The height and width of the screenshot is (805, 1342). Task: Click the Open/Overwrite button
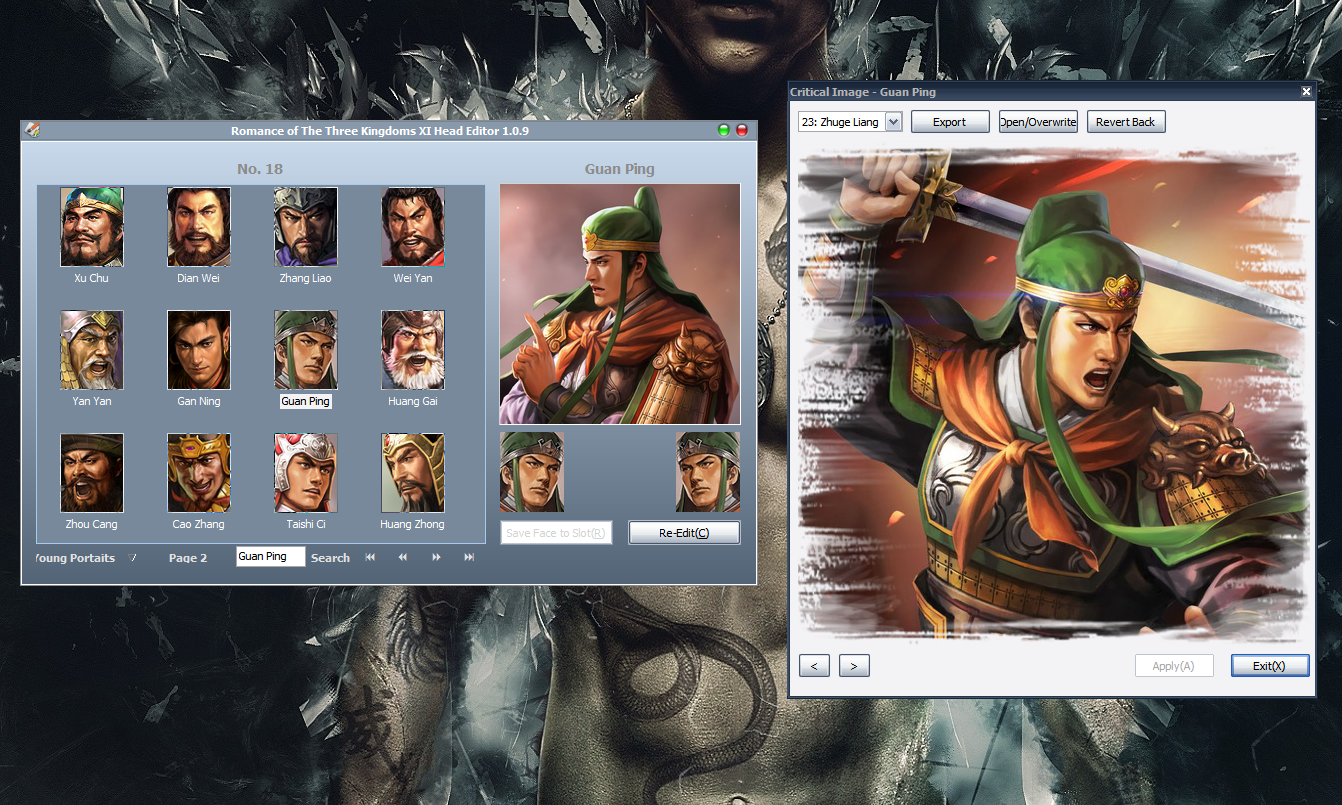[x=1038, y=122]
